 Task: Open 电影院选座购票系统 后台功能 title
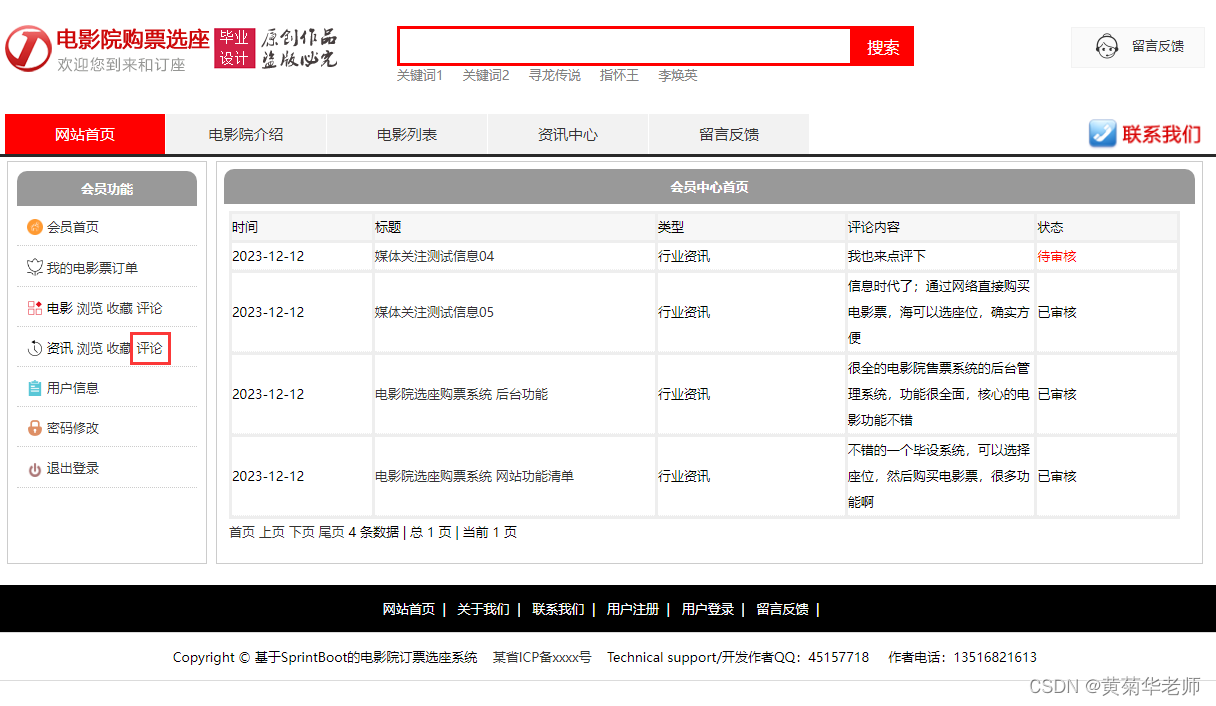click(462, 394)
